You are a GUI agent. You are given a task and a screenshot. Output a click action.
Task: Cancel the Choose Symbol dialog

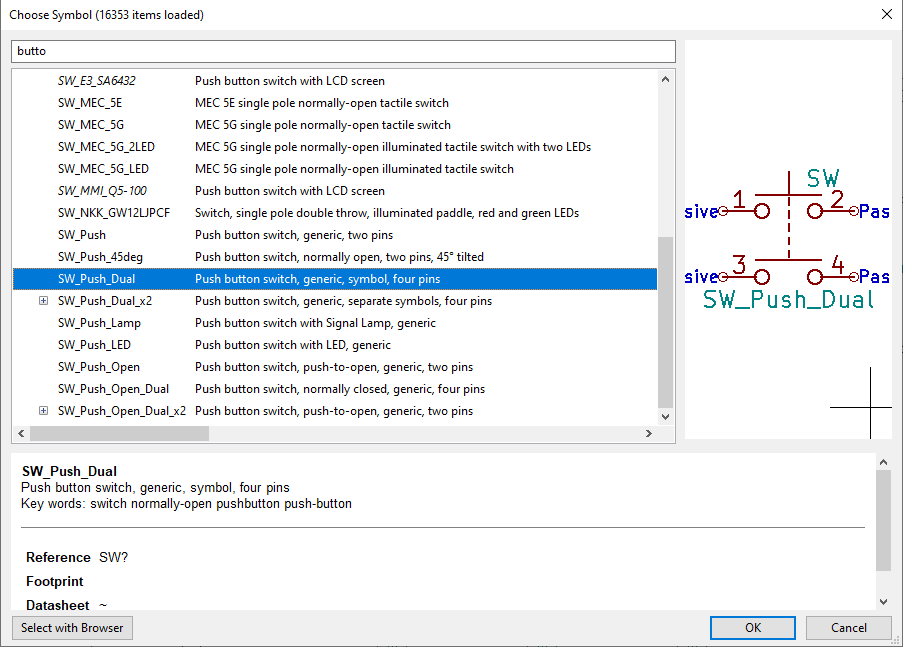pyautogui.click(x=849, y=627)
